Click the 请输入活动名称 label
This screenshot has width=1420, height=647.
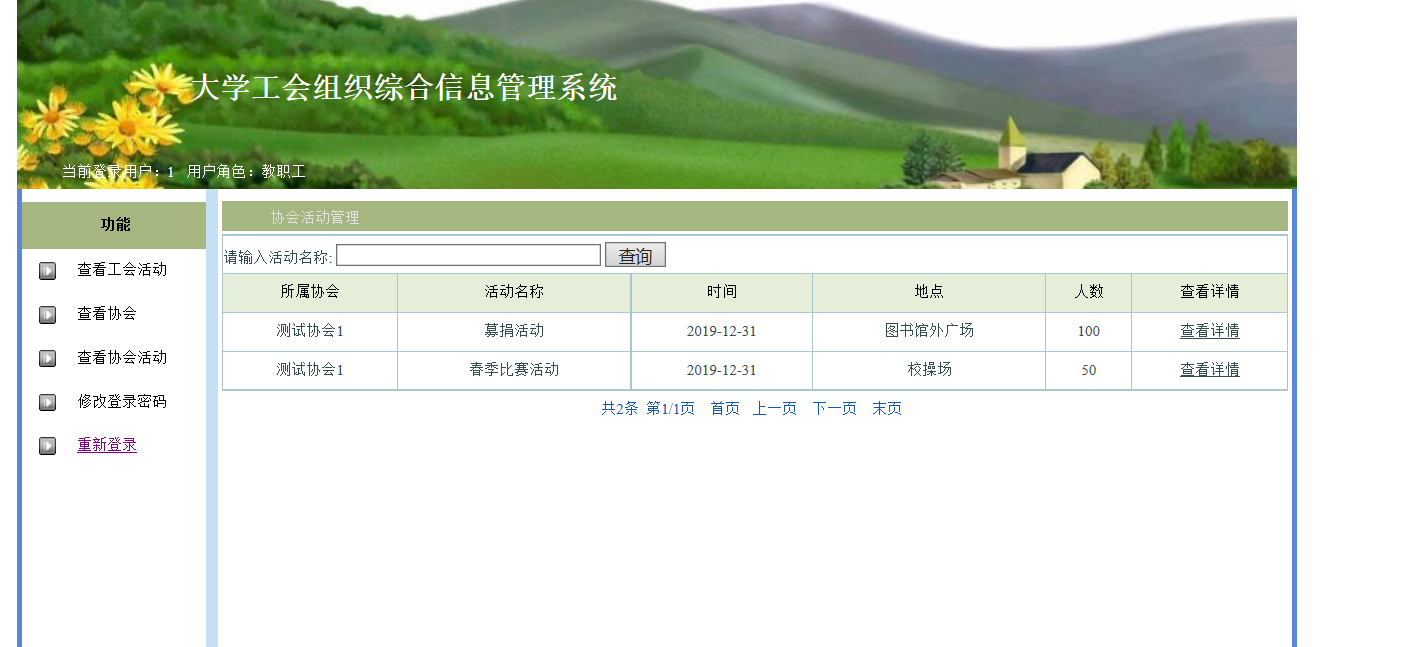278,257
